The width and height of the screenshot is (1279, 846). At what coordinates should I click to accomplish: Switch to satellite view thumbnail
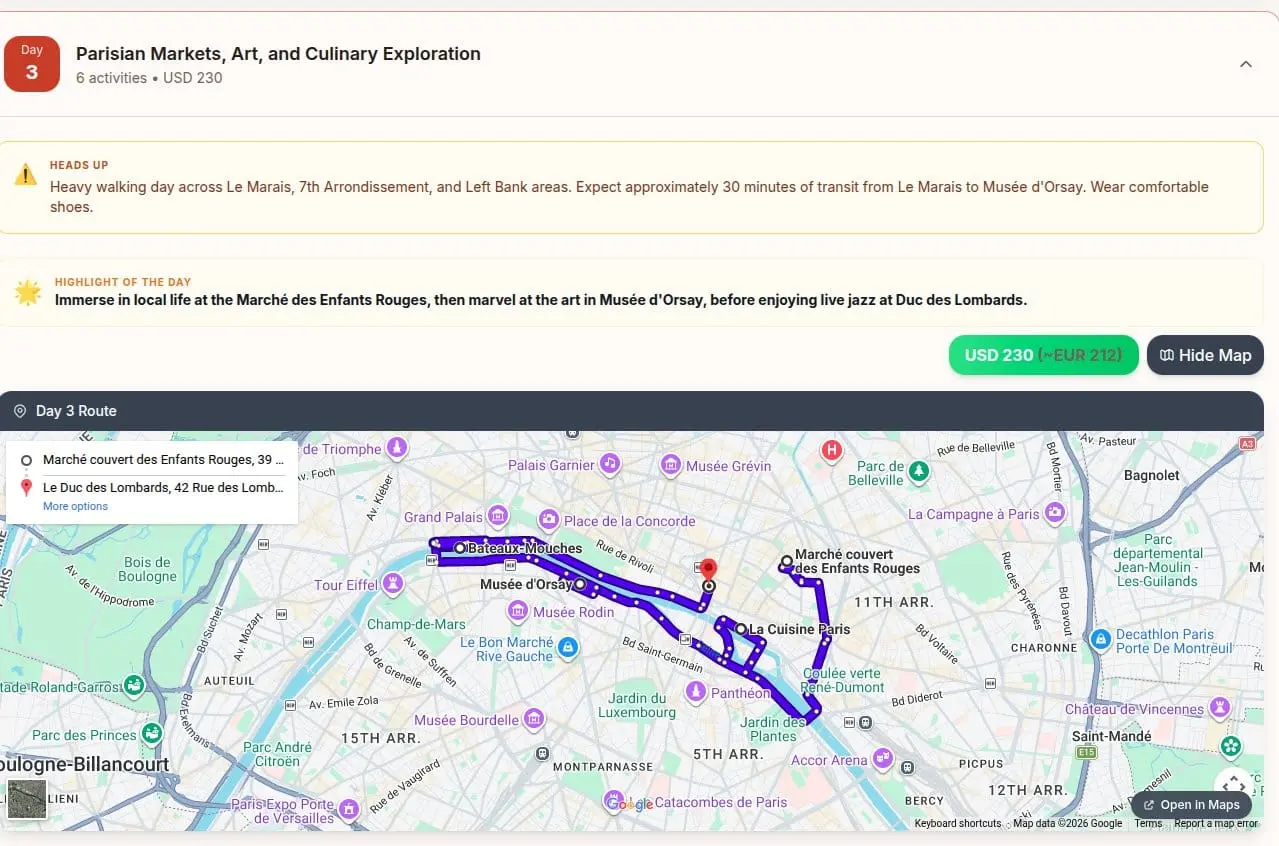tap(27, 800)
